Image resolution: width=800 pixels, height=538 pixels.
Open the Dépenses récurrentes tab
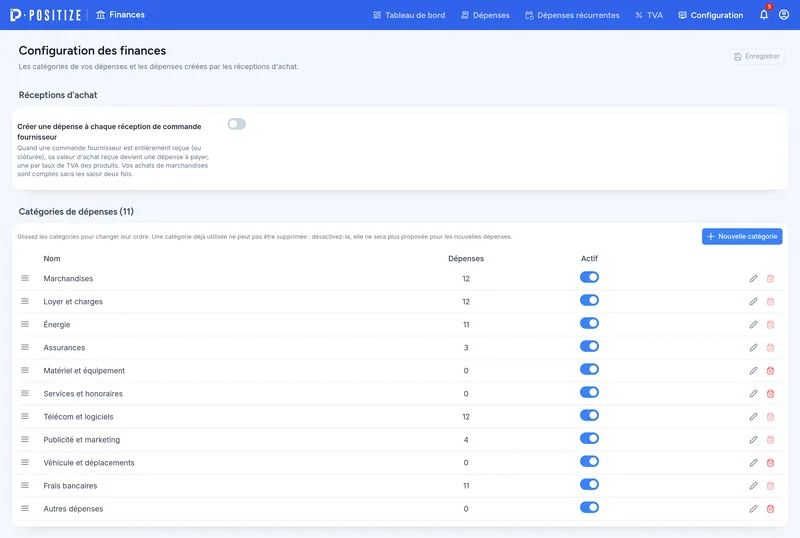point(572,15)
